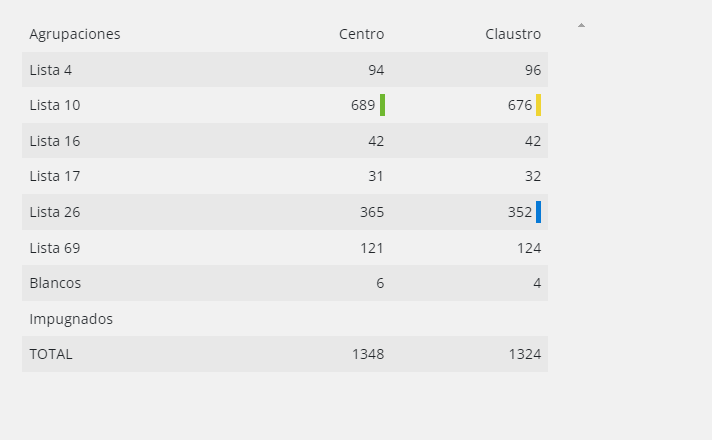Select the Lista 26 row label

[55, 212]
